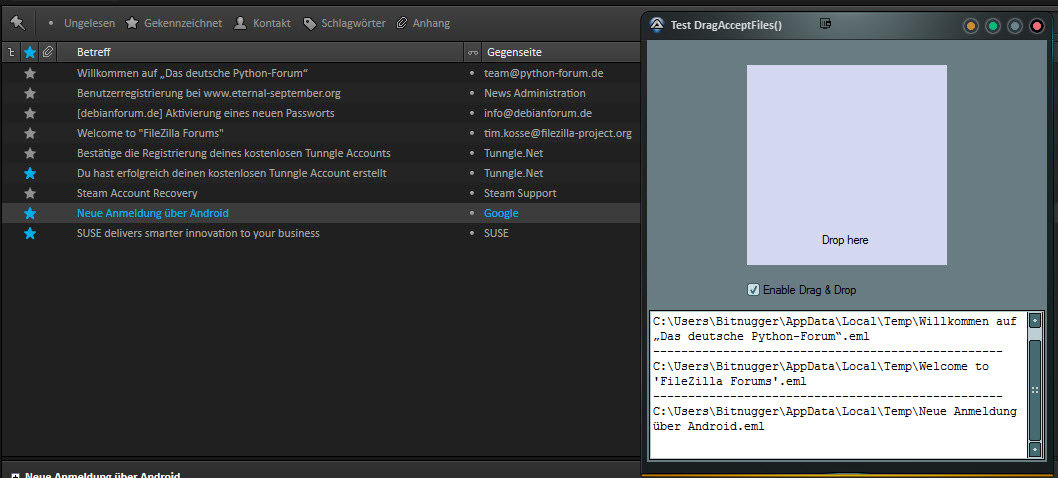The image size is (1058, 478).
Task: Filter messages by Anhang attachment
Action: pyautogui.click(x=423, y=23)
